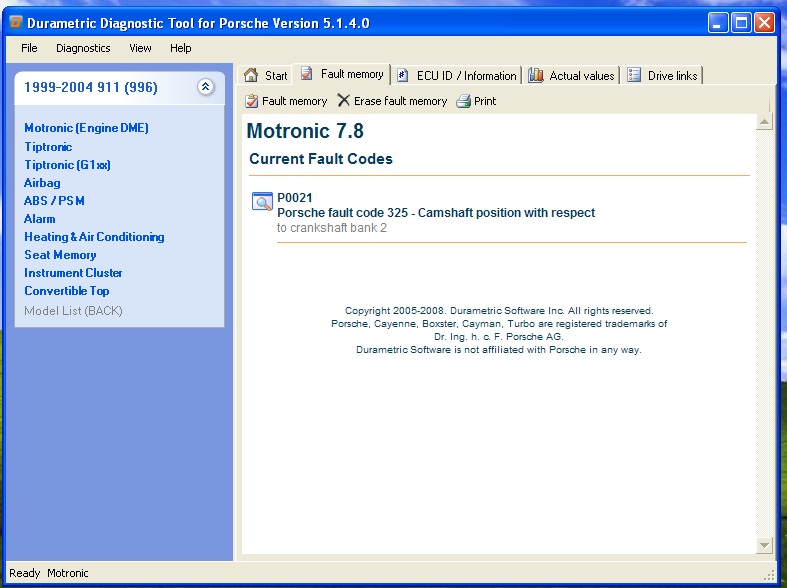Switch to the ECU ID / Information tab

[x=458, y=76]
